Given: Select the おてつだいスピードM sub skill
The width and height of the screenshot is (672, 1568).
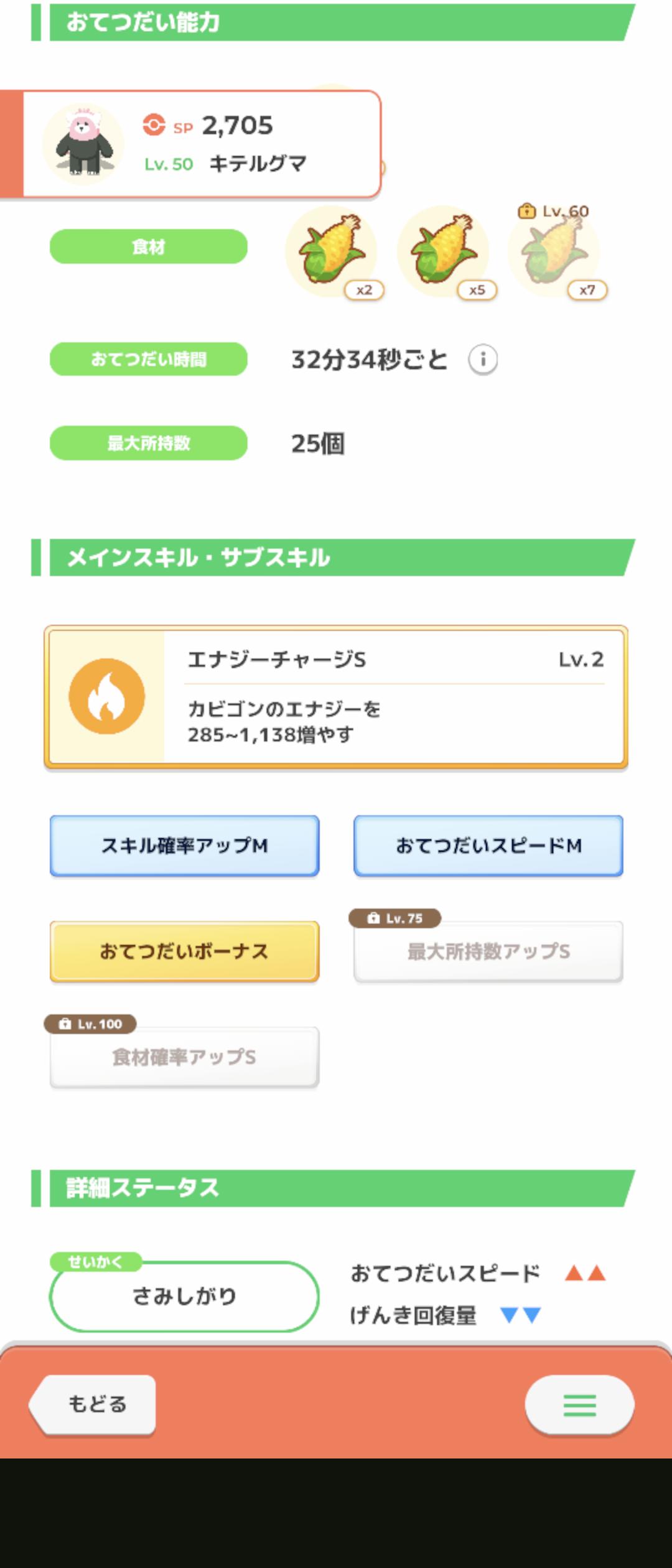Looking at the screenshot, I should pyautogui.click(x=488, y=846).
